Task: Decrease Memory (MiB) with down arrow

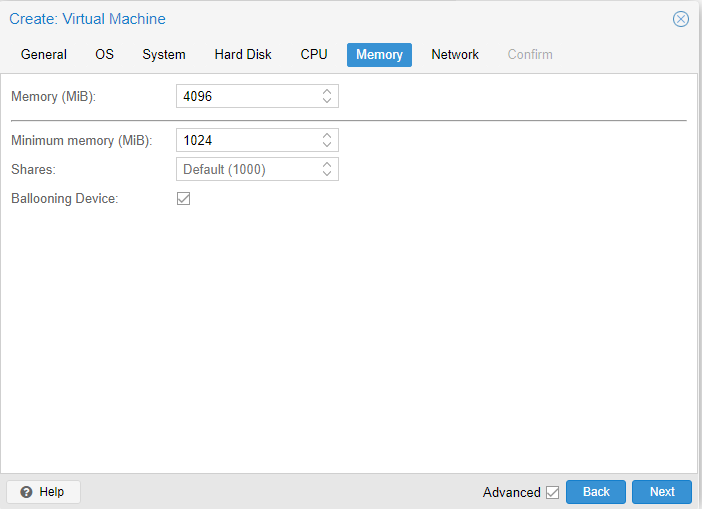Action: [327, 100]
